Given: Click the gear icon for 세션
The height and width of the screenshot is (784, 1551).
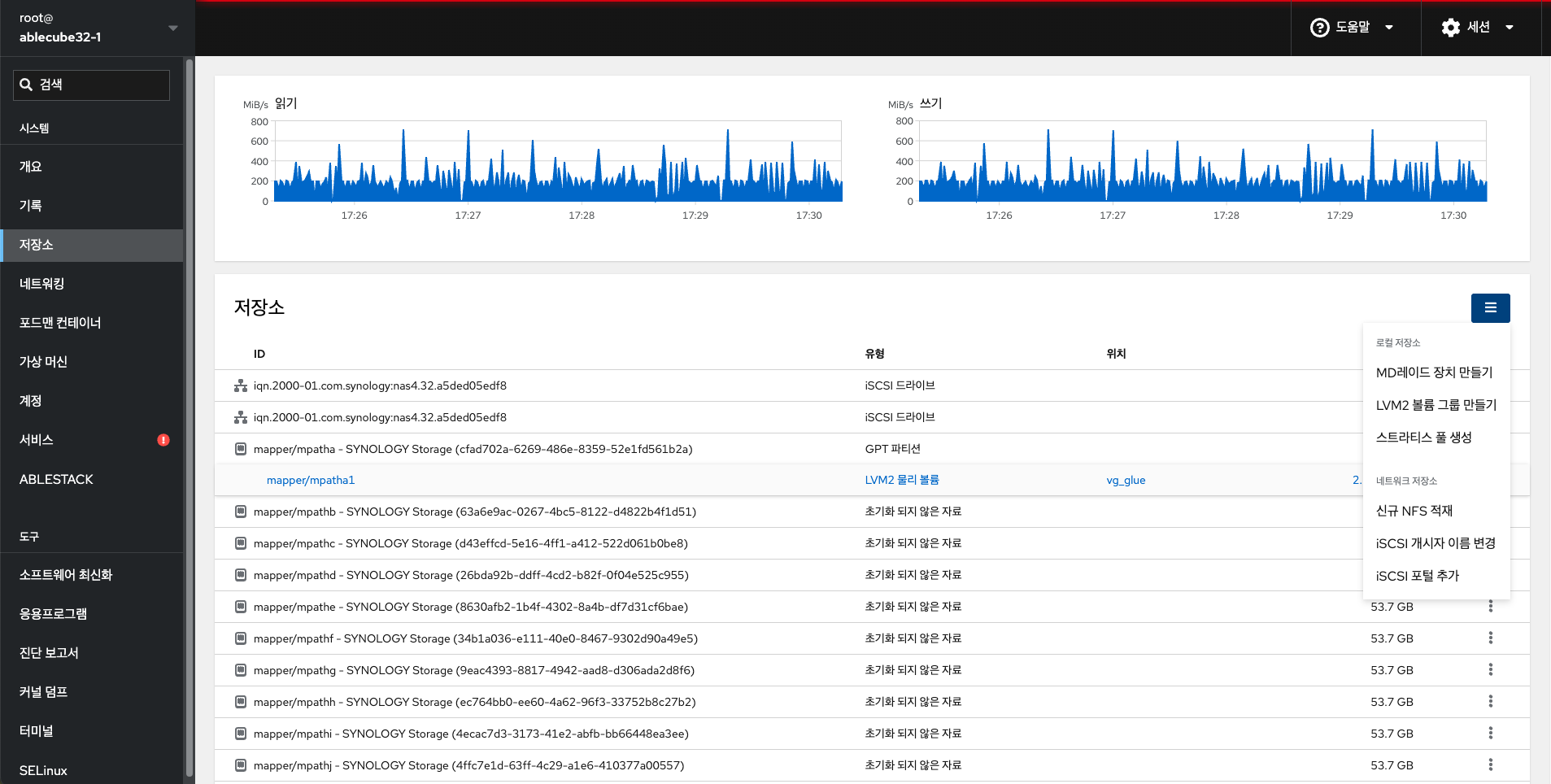Looking at the screenshot, I should pos(1450,28).
